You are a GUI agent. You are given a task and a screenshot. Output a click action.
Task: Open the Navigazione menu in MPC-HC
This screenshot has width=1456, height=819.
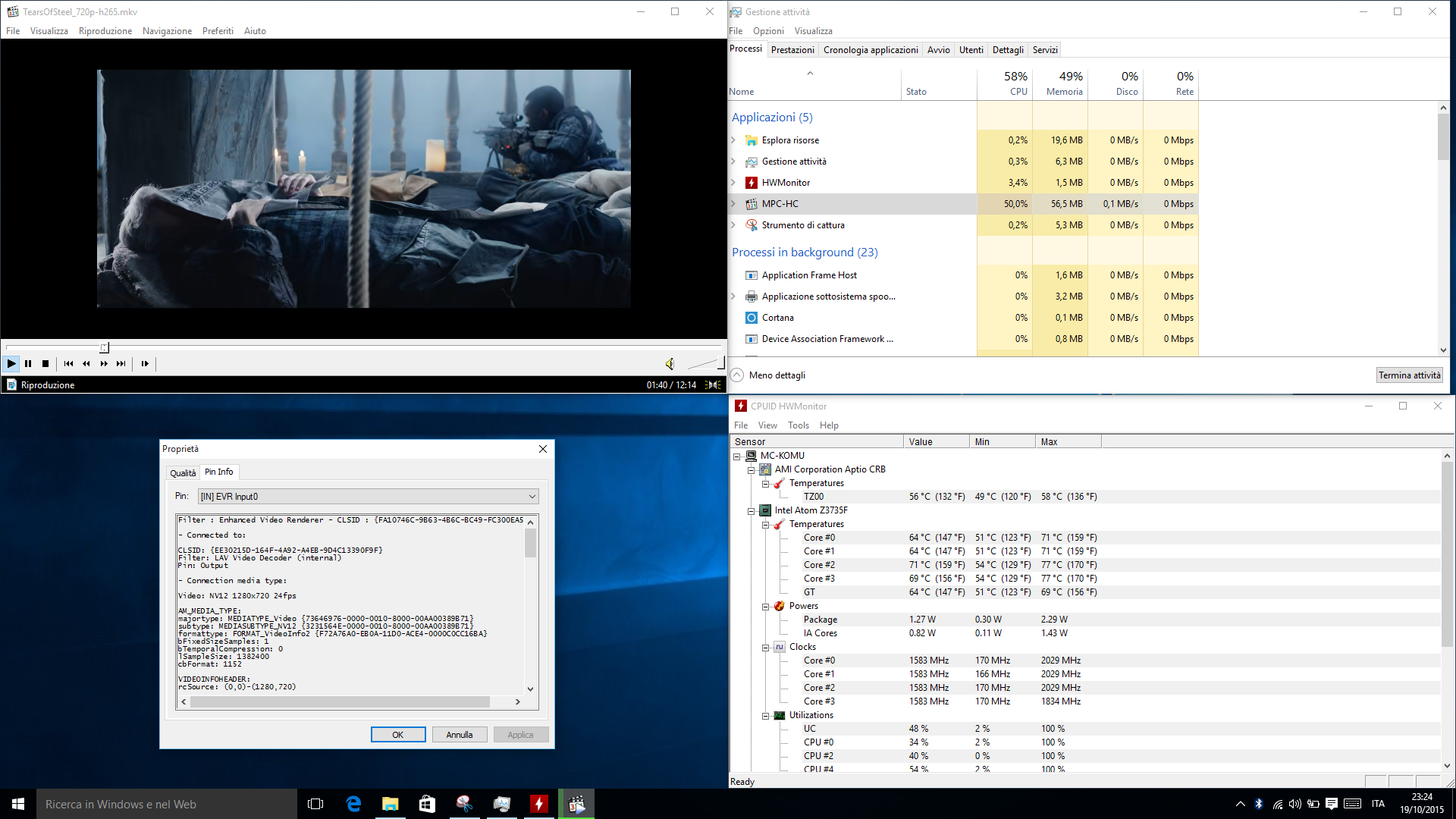coord(167,31)
